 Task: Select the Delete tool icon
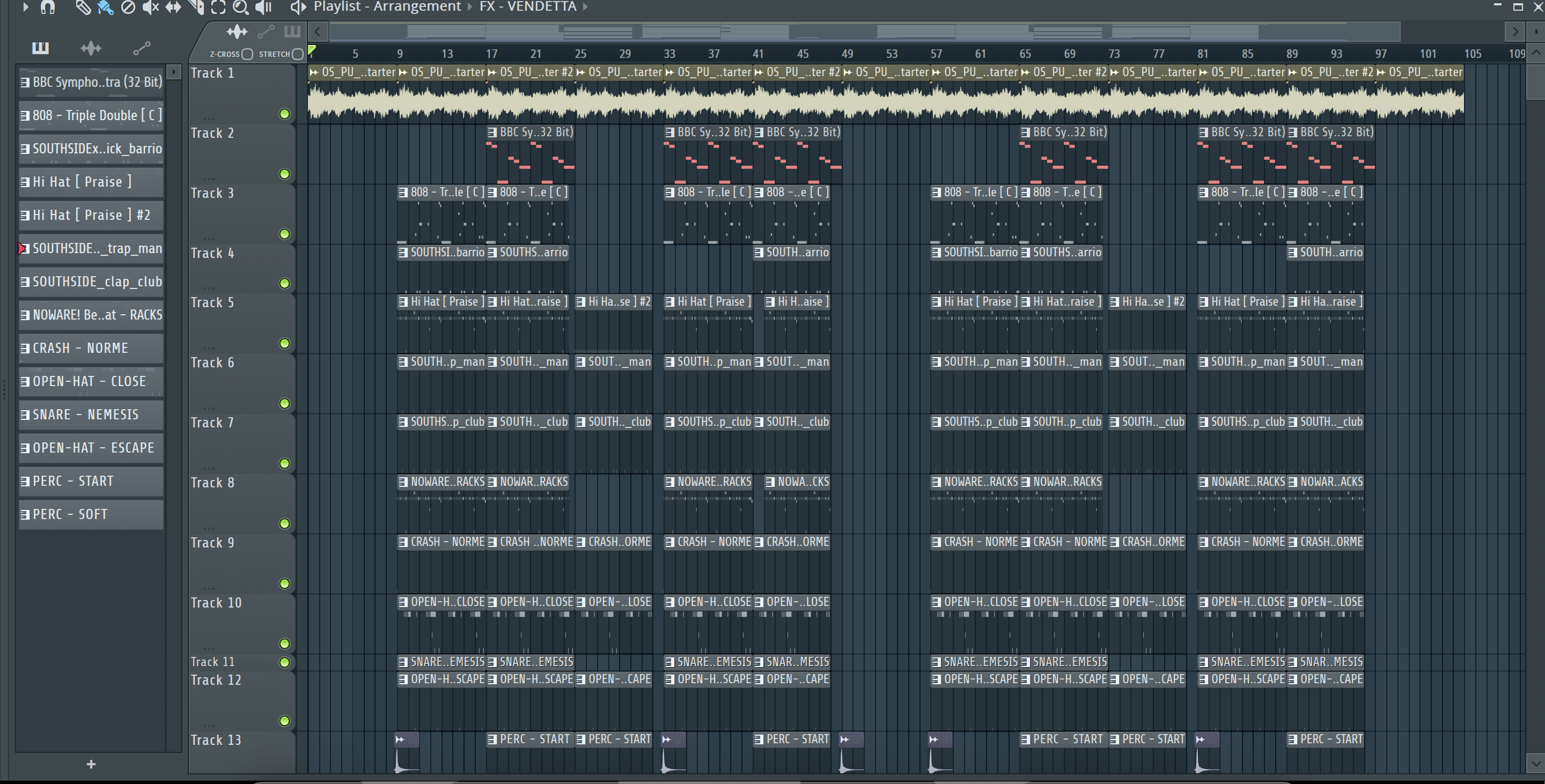(x=128, y=7)
